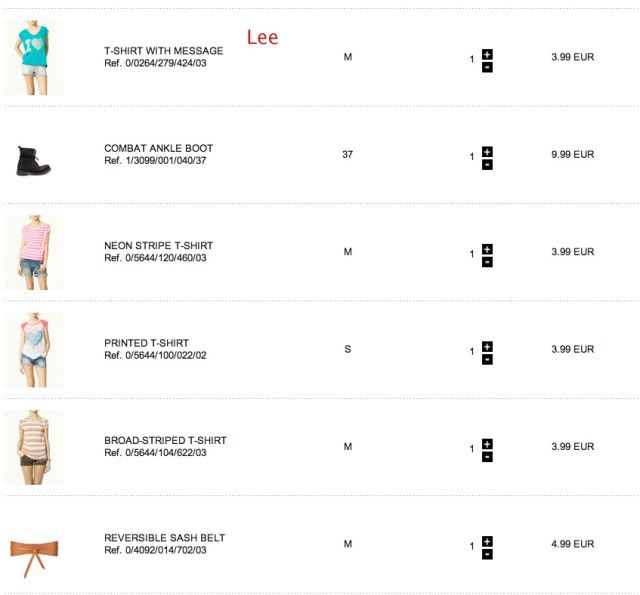The image size is (640, 595).
Task: Add one more Neon Stripe T-shirt
Action: [487, 248]
